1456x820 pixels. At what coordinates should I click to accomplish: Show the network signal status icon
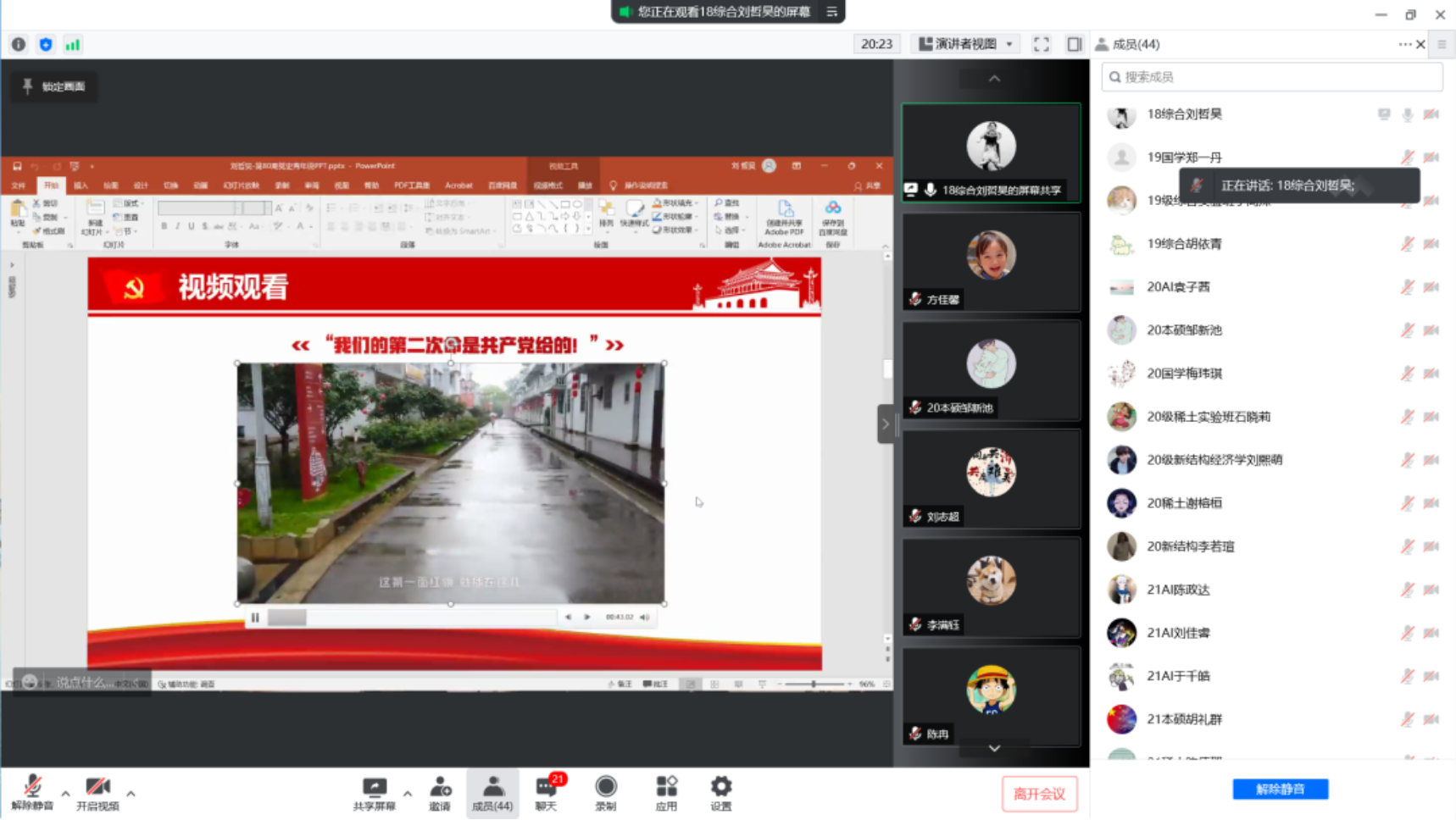click(73, 44)
